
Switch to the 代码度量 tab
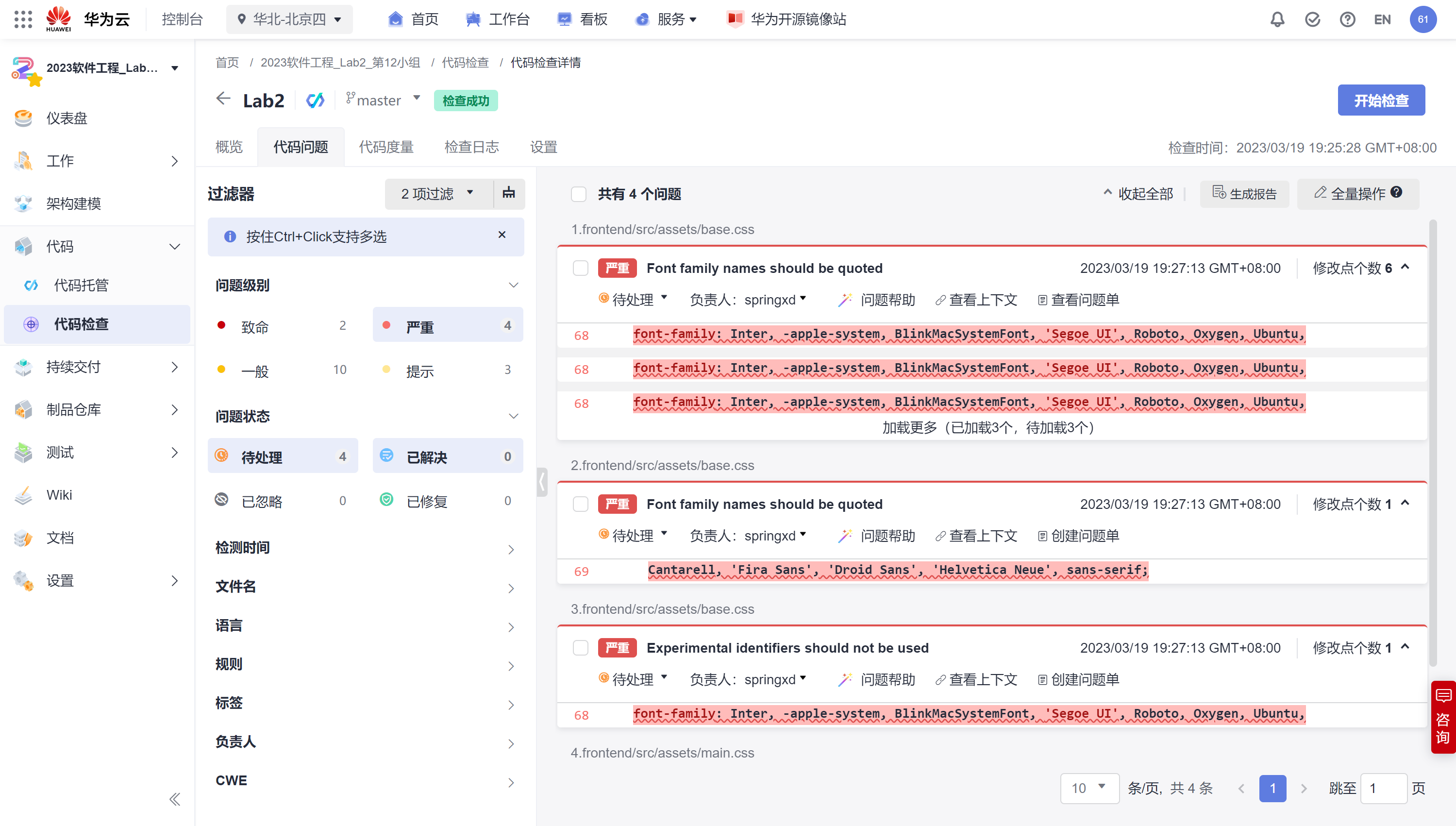coord(386,147)
